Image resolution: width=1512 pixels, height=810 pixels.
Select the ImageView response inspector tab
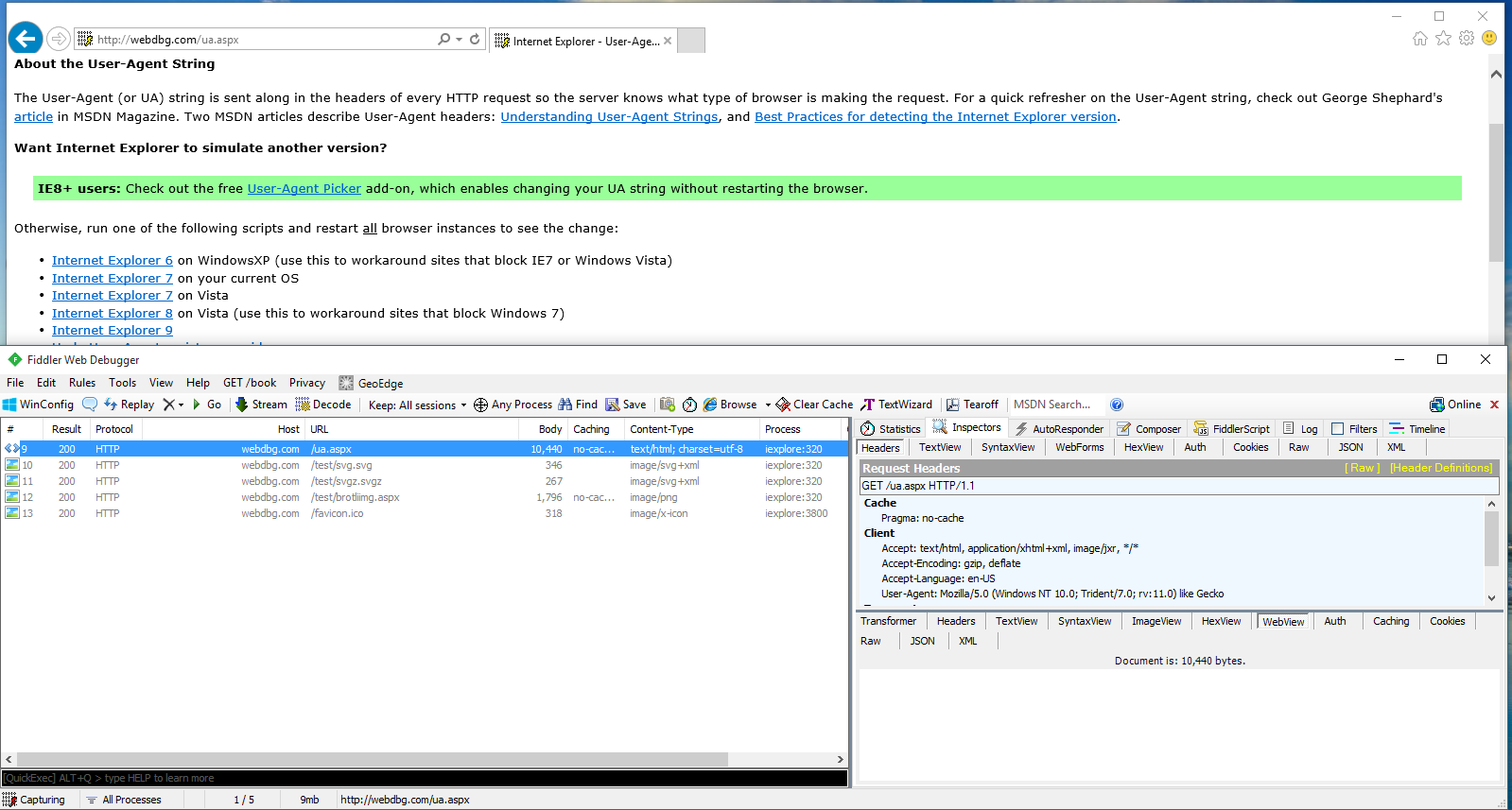click(x=1156, y=621)
